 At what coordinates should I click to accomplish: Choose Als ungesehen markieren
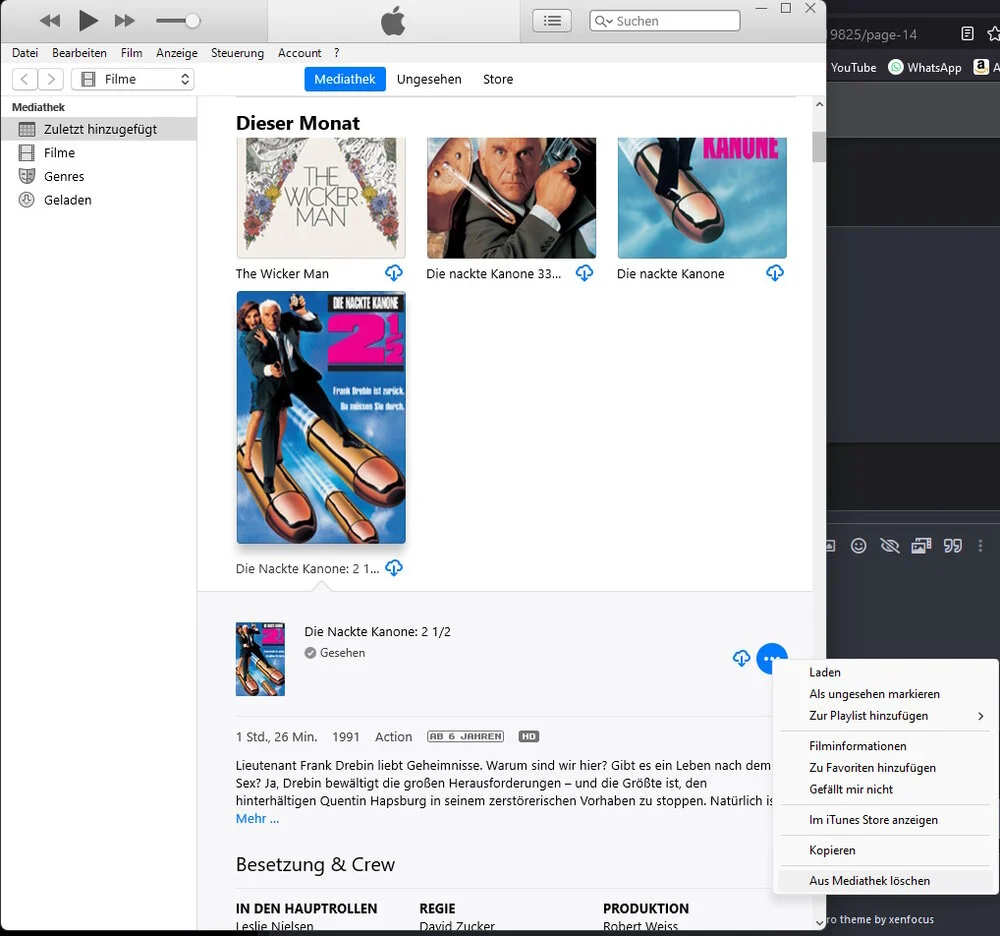(x=885, y=694)
